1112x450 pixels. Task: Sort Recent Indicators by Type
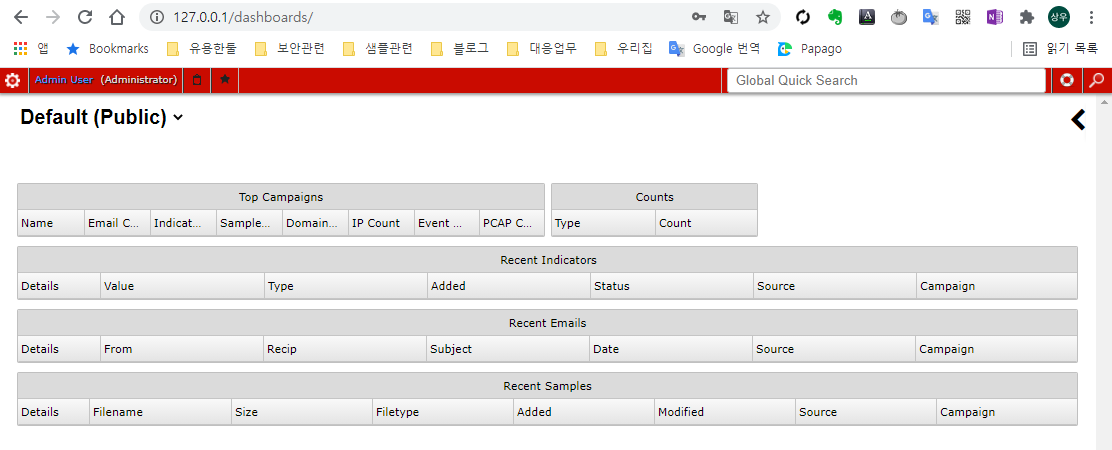click(x=346, y=286)
